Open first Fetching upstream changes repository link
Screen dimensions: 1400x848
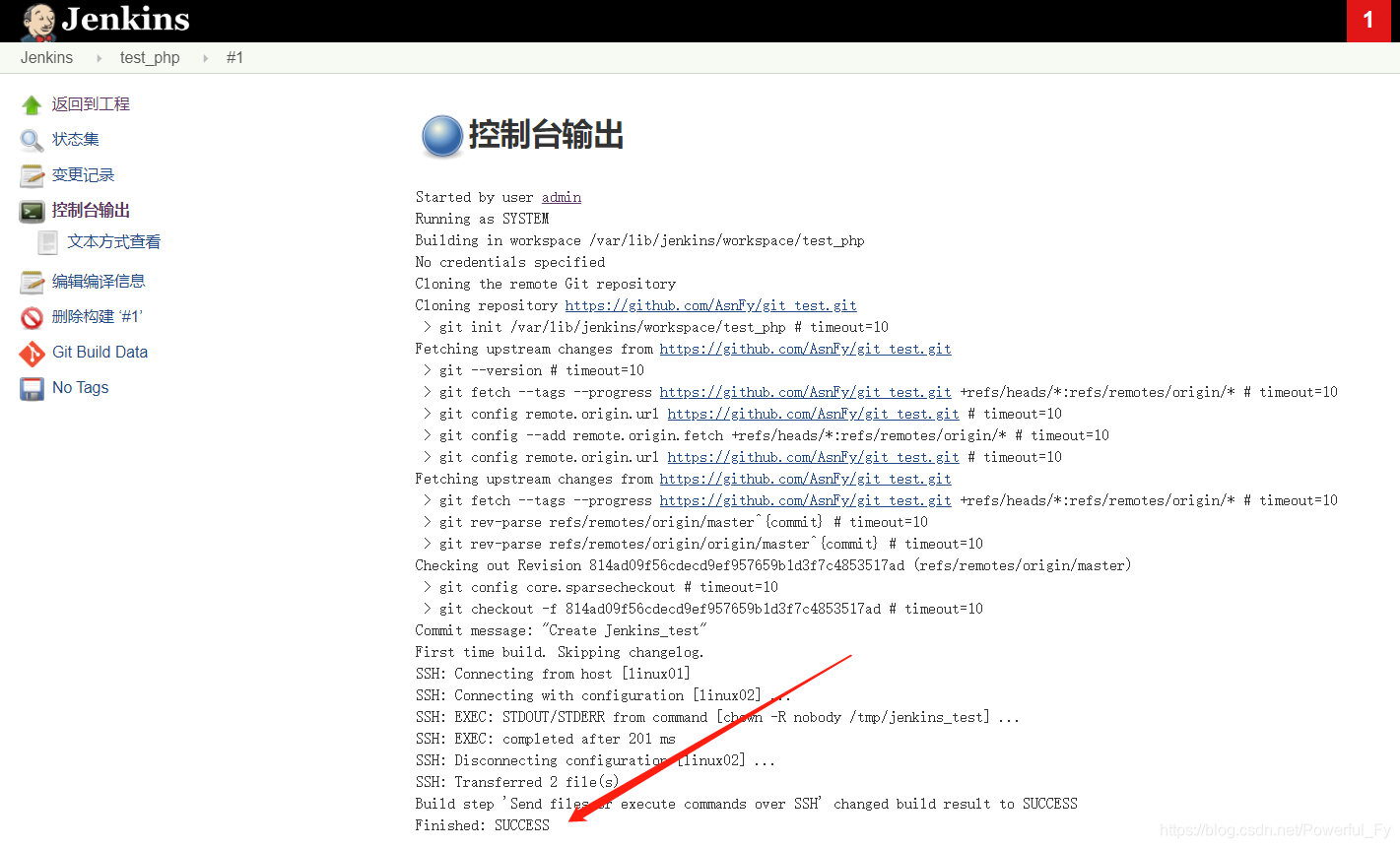(x=806, y=349)
